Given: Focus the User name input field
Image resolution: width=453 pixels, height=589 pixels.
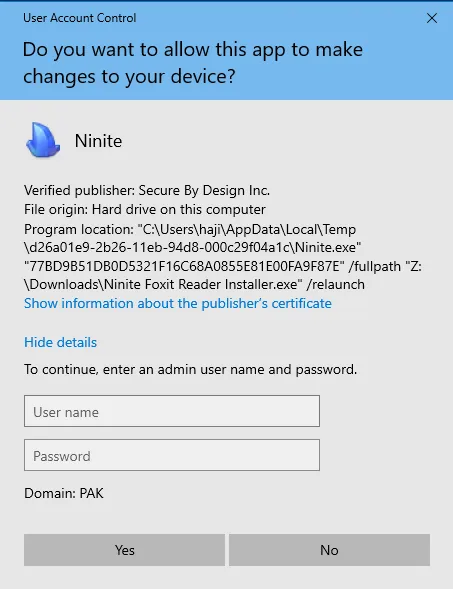Looking at the screenshot, I should (x=172, y=411).
